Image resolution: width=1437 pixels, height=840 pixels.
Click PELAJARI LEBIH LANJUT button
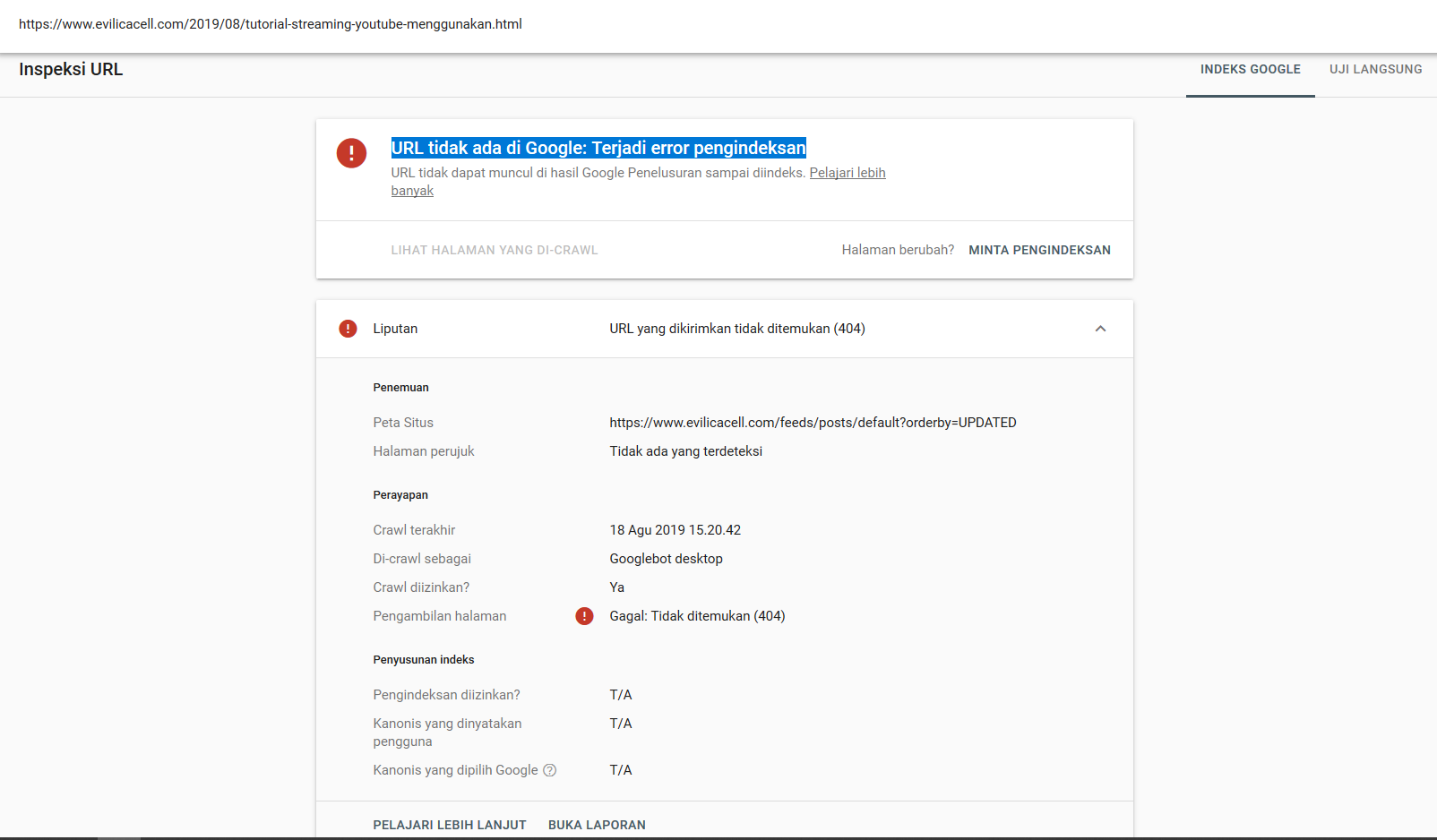pyautogui.click(x=450, y=825)
